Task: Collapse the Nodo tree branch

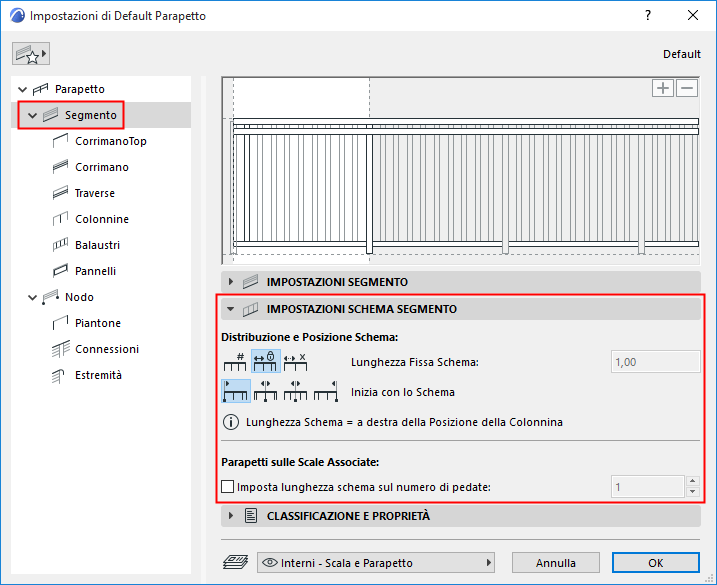Action: [32, 297]
